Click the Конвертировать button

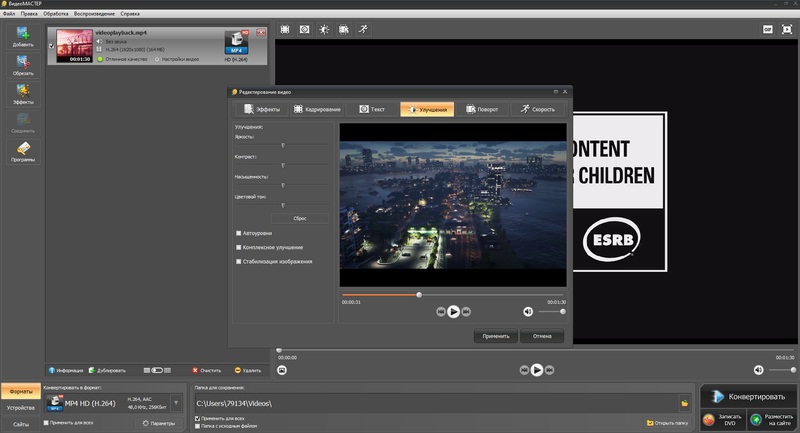point(748,397)
